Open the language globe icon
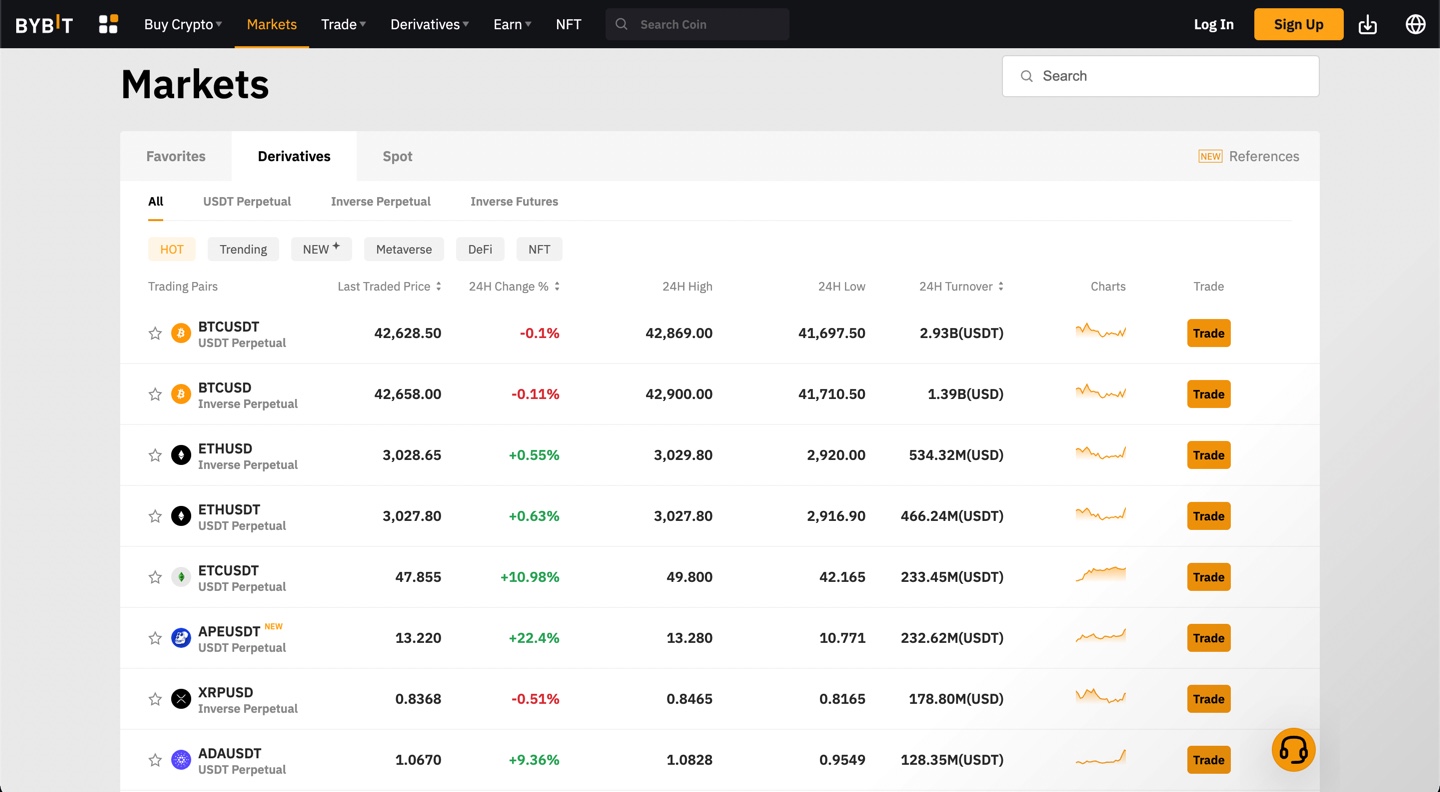The width and height of the screenshot is (1440, 792). pyautogui.click(x=1416, y=24)
